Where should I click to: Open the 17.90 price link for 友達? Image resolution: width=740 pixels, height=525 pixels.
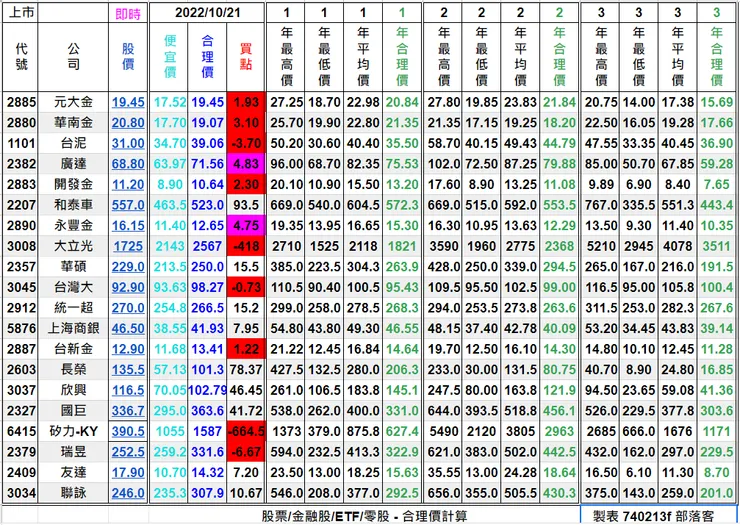(128, 473)
